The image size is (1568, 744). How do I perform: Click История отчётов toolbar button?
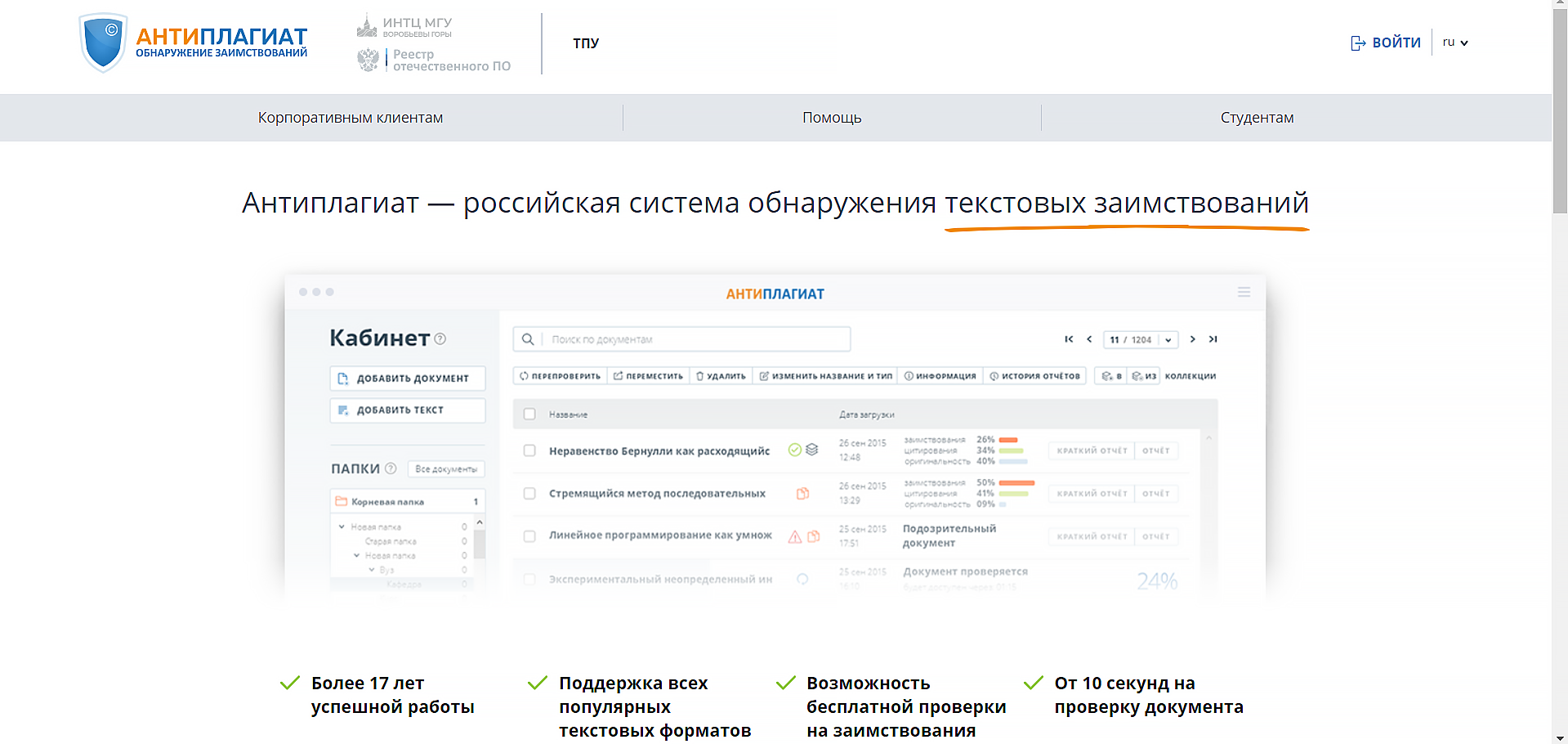pos(1034,376)
